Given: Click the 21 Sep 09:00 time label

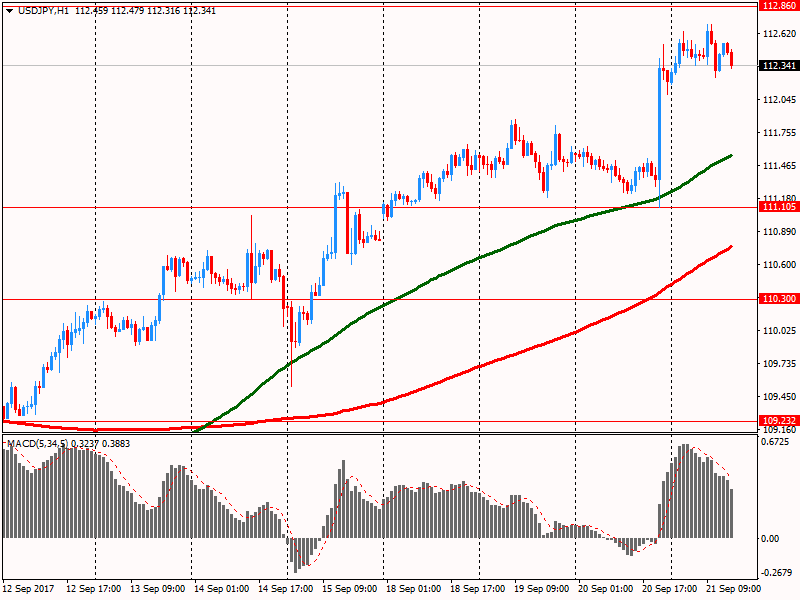Looking at the screenshot, I should tap(733, 588).
